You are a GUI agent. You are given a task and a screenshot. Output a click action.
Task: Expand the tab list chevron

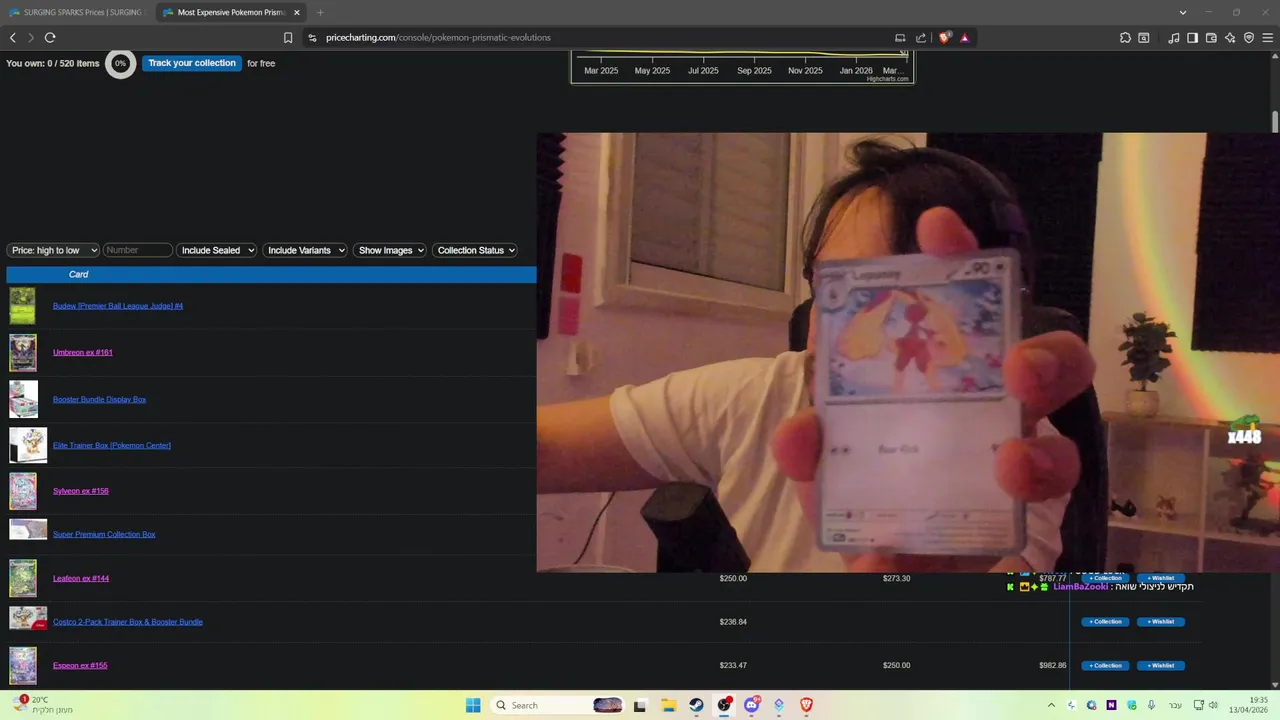[x=1183, y=12]
